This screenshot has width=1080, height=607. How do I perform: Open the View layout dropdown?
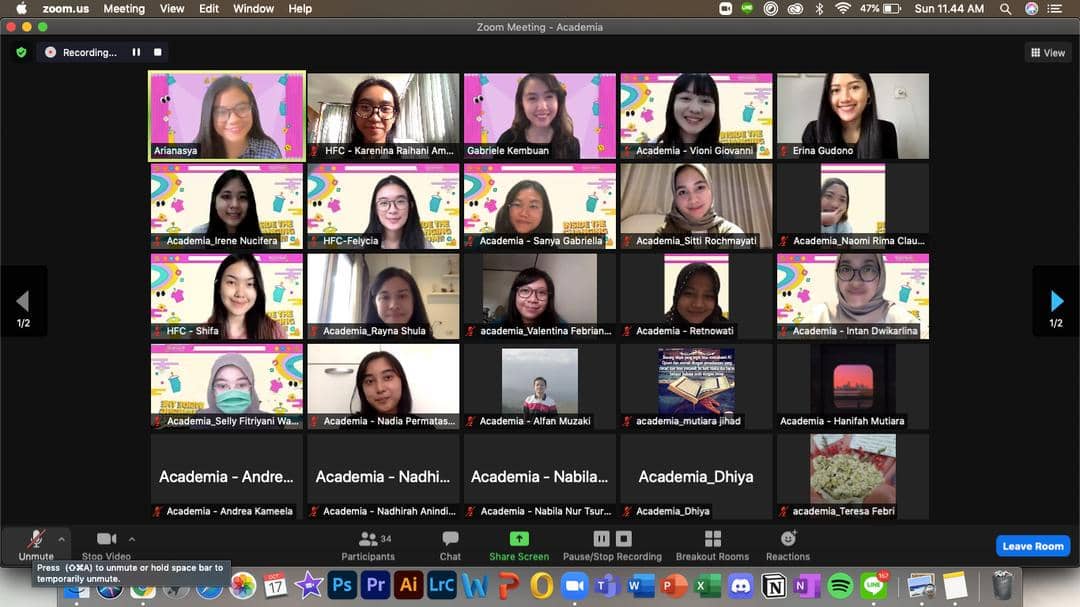1047,52
